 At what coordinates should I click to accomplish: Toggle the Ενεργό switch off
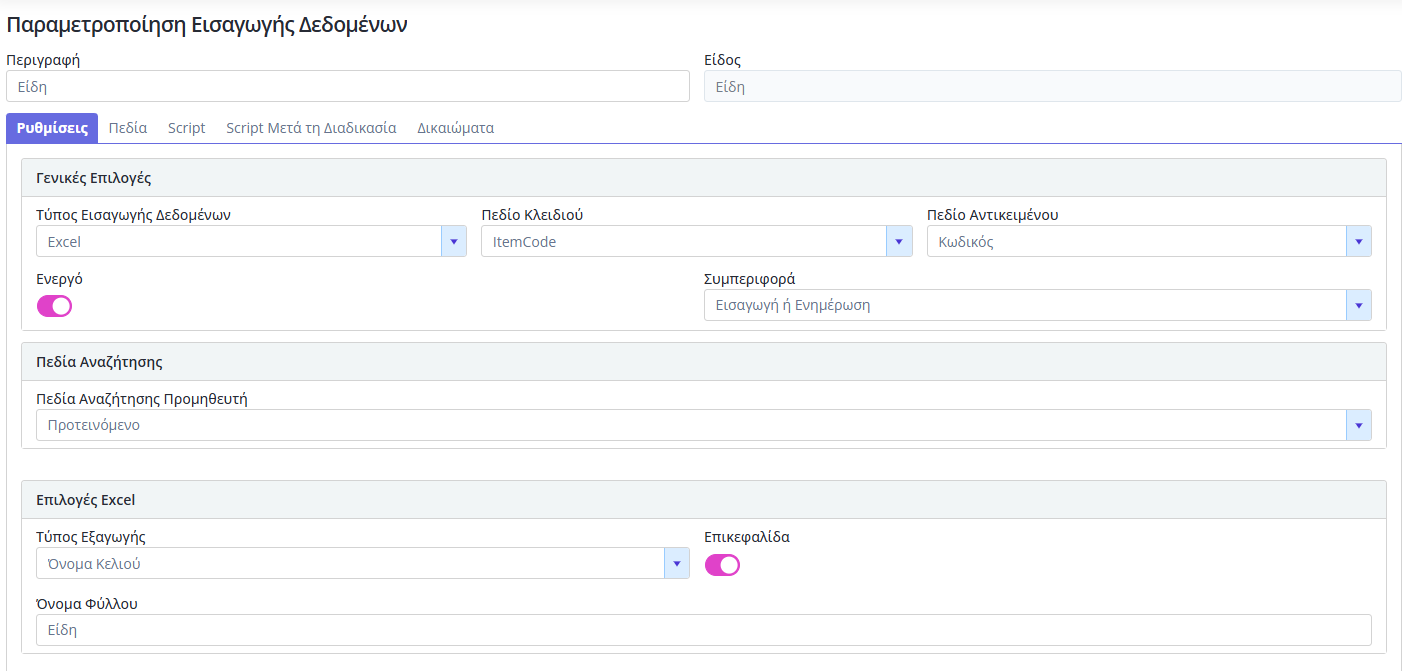pyautogui.click(x=54, y=306)
